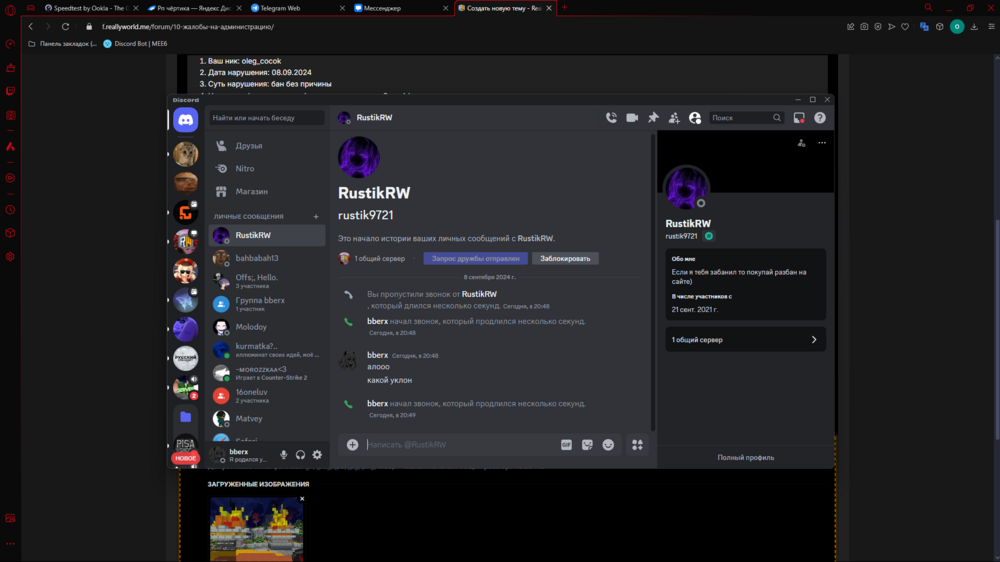This screenshot has height=562, width=1000.
Task: Open bahbabah13 direct message
Action: point(267,258)
